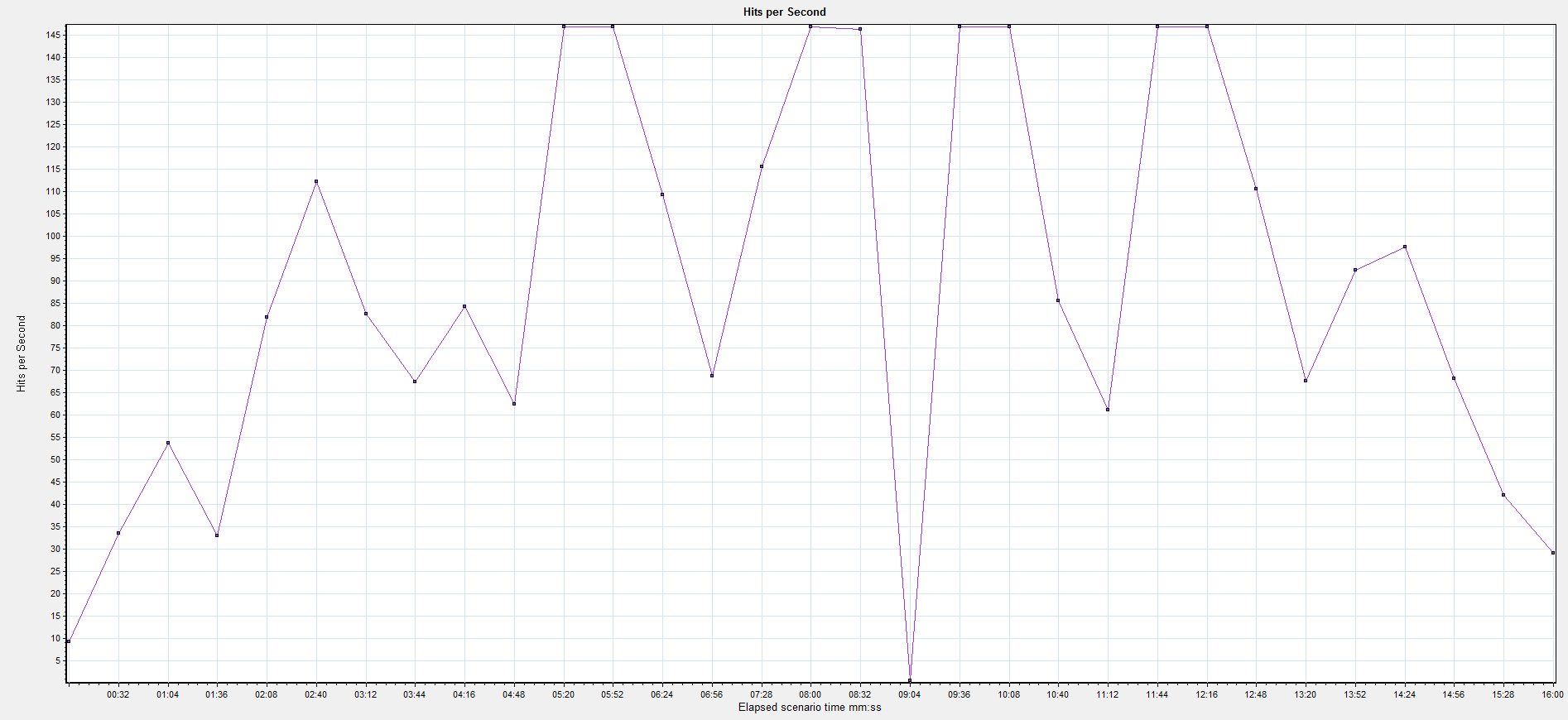The image size is (1568, 720).
Task: Click the vertical "Hits per Second" axis label
Action: pos(22,353)
